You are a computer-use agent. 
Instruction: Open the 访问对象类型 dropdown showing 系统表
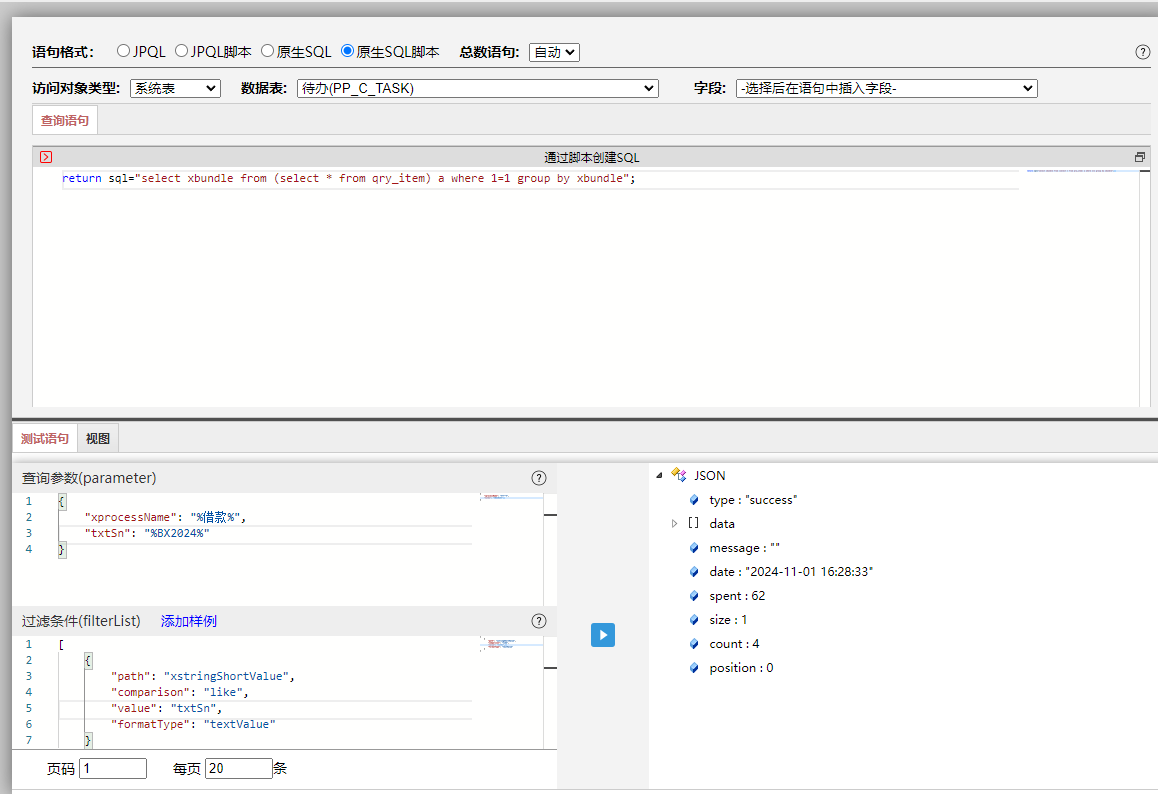coord(175,88)
